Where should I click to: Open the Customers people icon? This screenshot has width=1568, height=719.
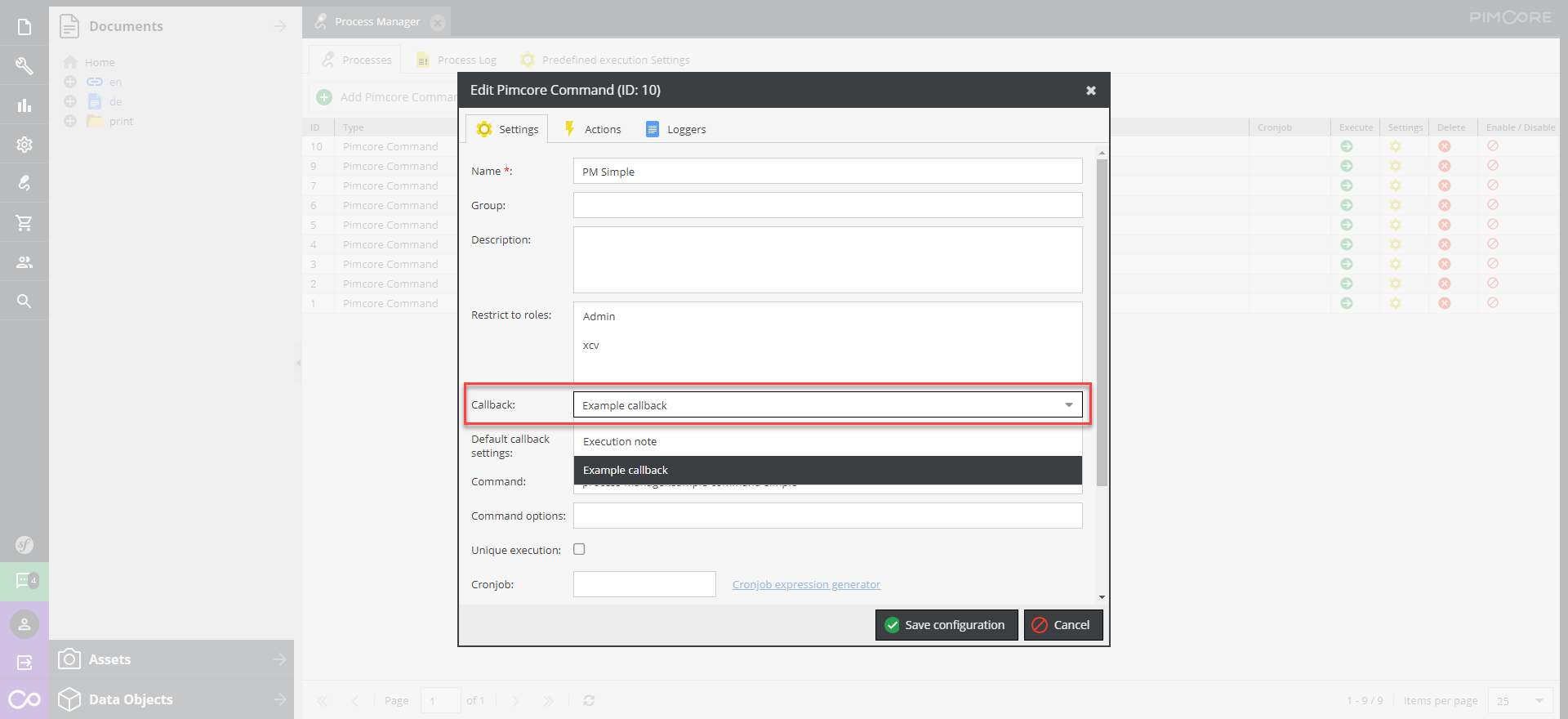click(24, 262)
